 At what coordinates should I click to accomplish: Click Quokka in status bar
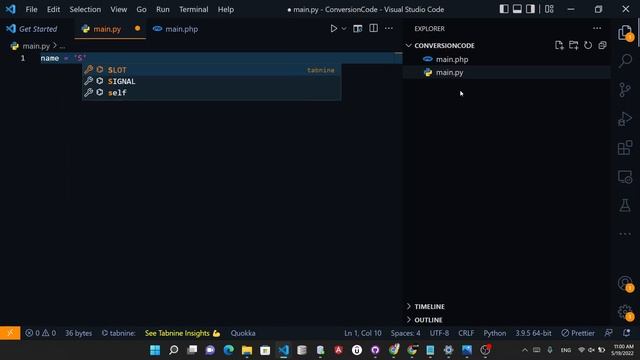coord(243,333)
